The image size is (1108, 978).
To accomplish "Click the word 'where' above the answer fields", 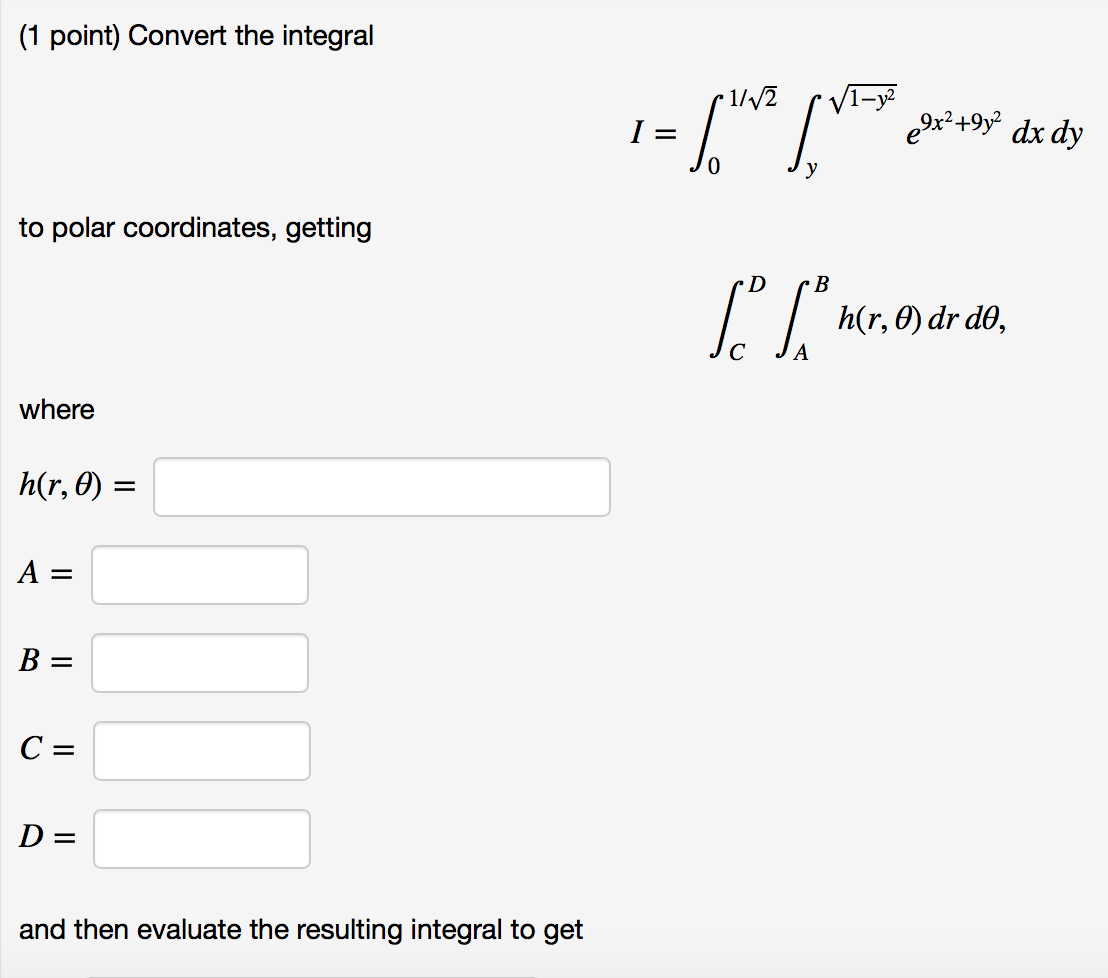I will (x=57, y=410).
